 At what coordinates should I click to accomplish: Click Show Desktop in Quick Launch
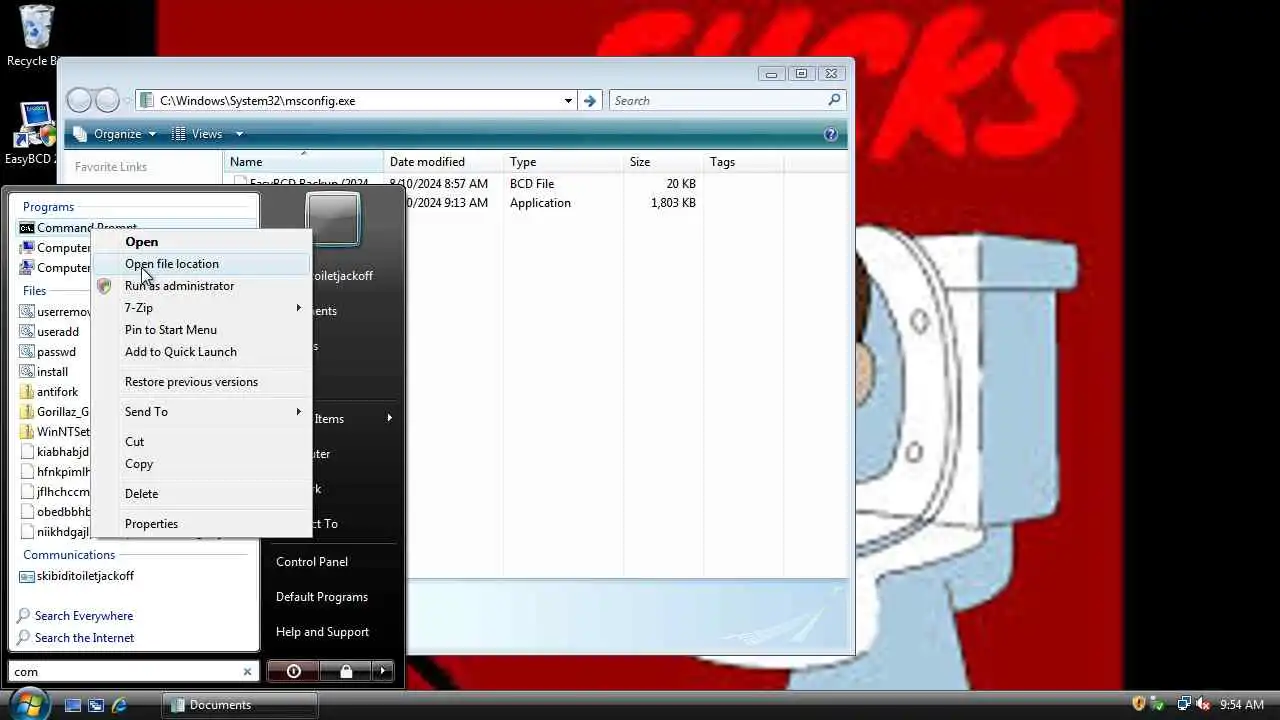(x=73, y=705)
